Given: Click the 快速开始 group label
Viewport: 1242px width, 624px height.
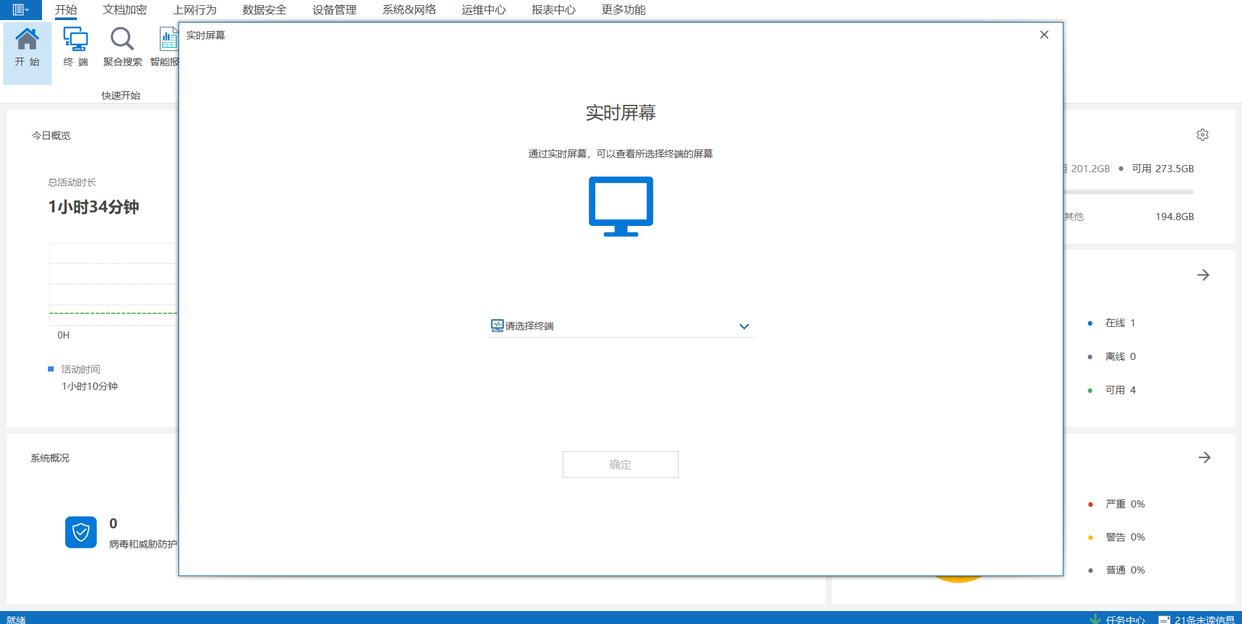Looking at the screenshot, I should point(121,95).
